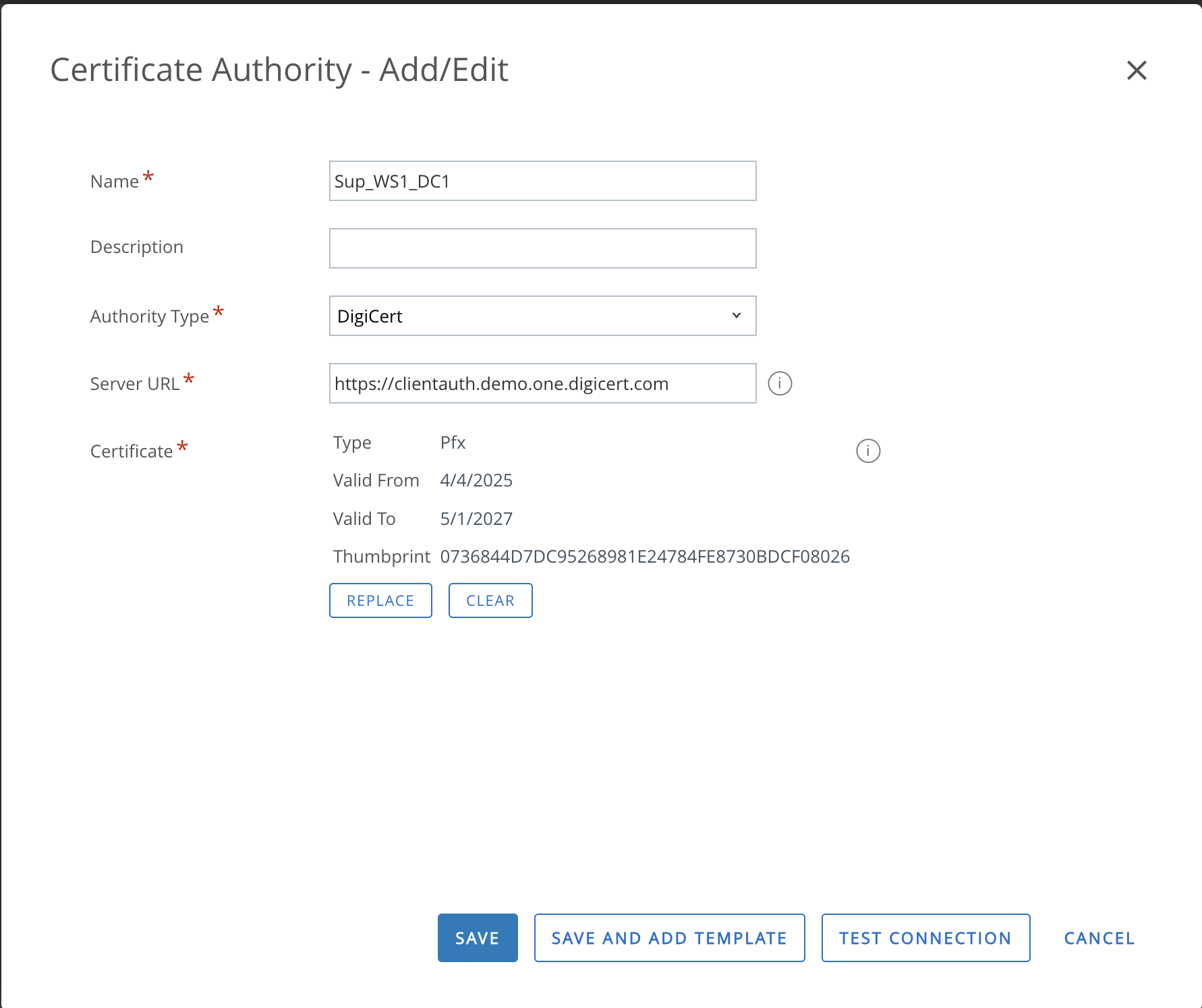The width and height of the screenshot is (1202, 1008).
Task: Cancel editing the certificate authority
Action: coord(1099,938)
